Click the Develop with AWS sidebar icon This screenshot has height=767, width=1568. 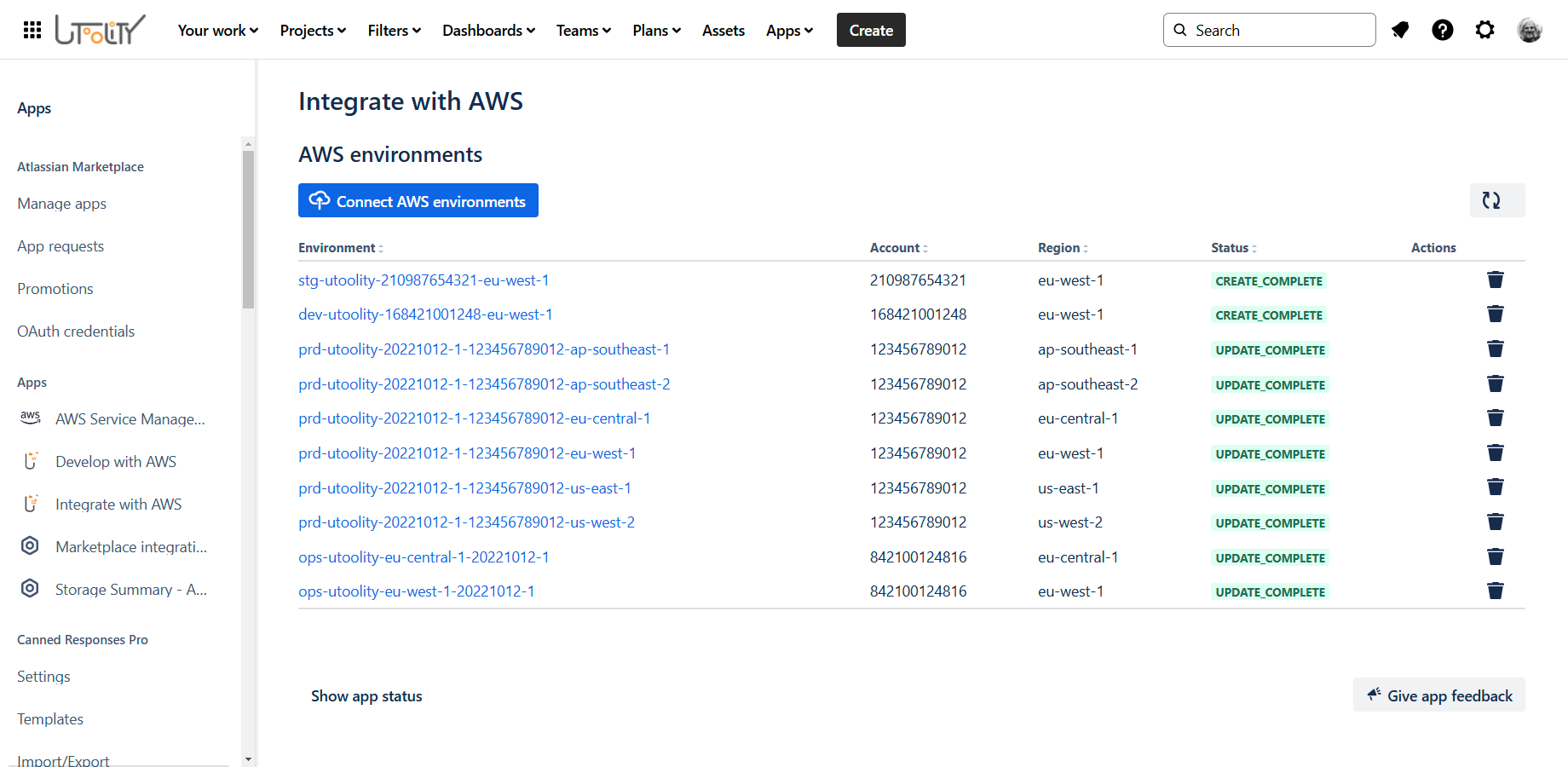(x=30, y=461)
